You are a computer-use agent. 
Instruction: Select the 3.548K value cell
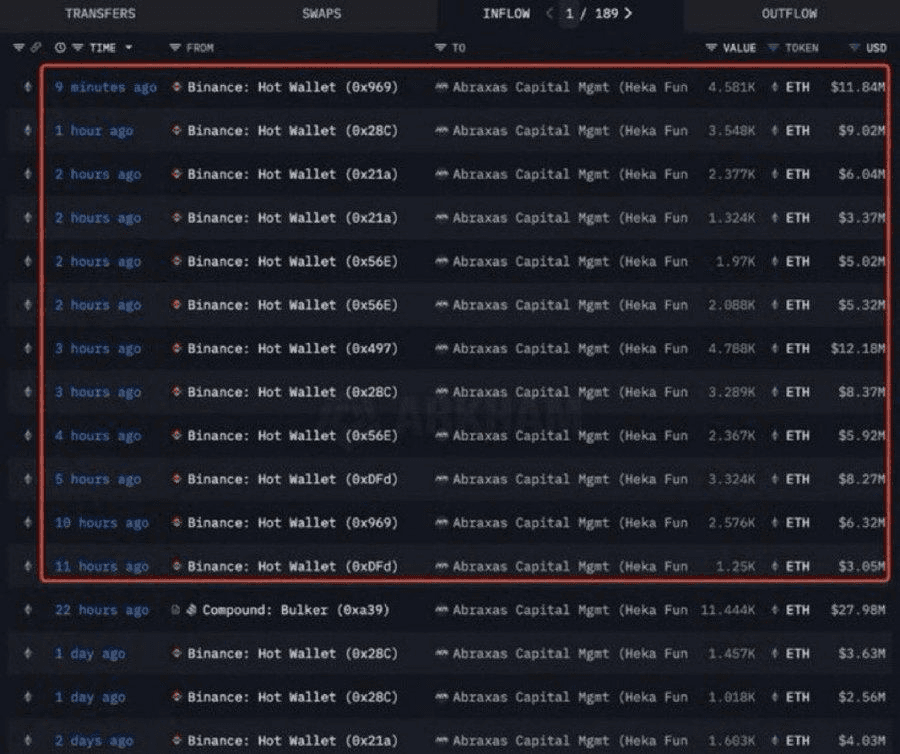click(x=731, y=131)
